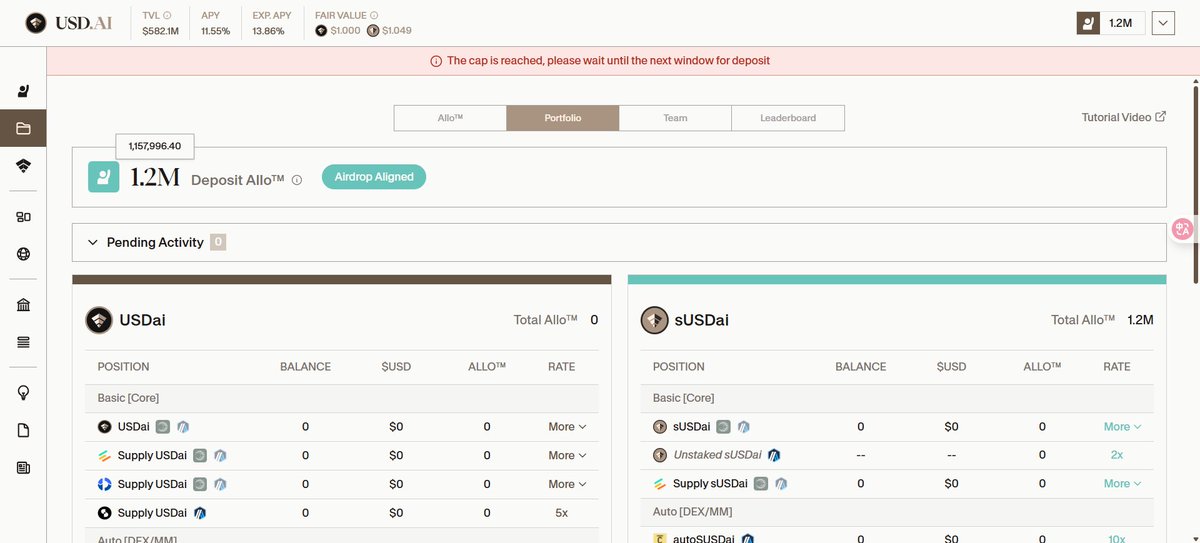Click the Arbitrum icon beside Unstaked sUSDai
The image size is (1200, 543).
pyautogui.click(x=774, y=455)
